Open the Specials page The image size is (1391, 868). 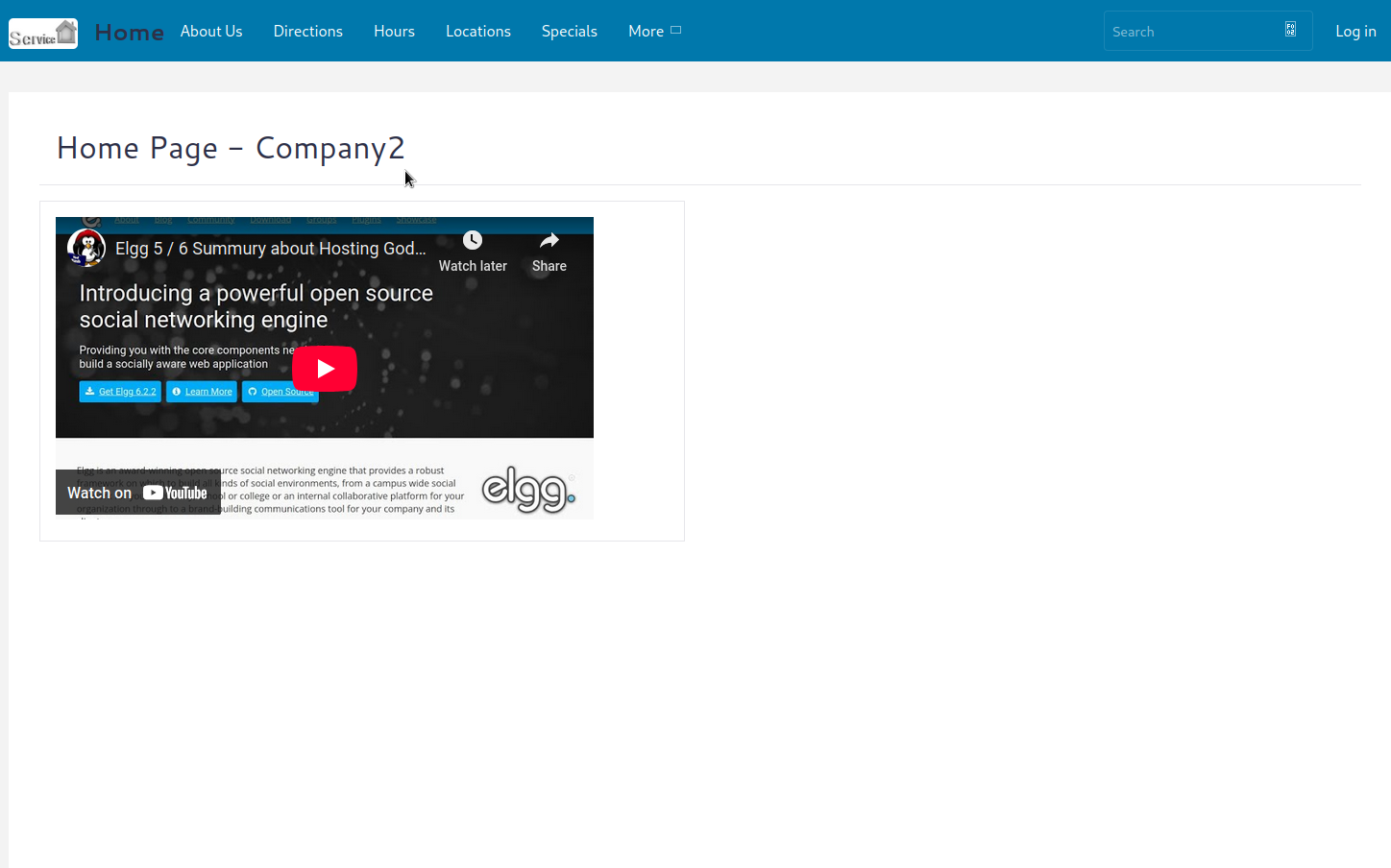[569, 31]
